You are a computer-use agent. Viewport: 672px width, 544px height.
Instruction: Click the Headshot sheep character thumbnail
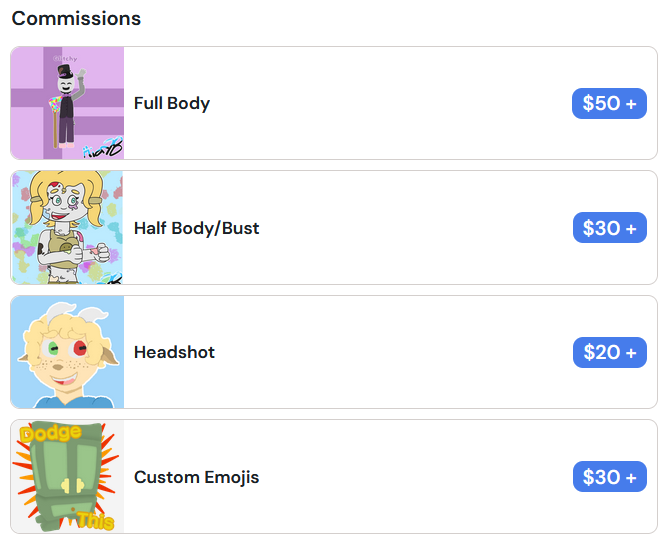pyautogui.click(x=67, y=352)
